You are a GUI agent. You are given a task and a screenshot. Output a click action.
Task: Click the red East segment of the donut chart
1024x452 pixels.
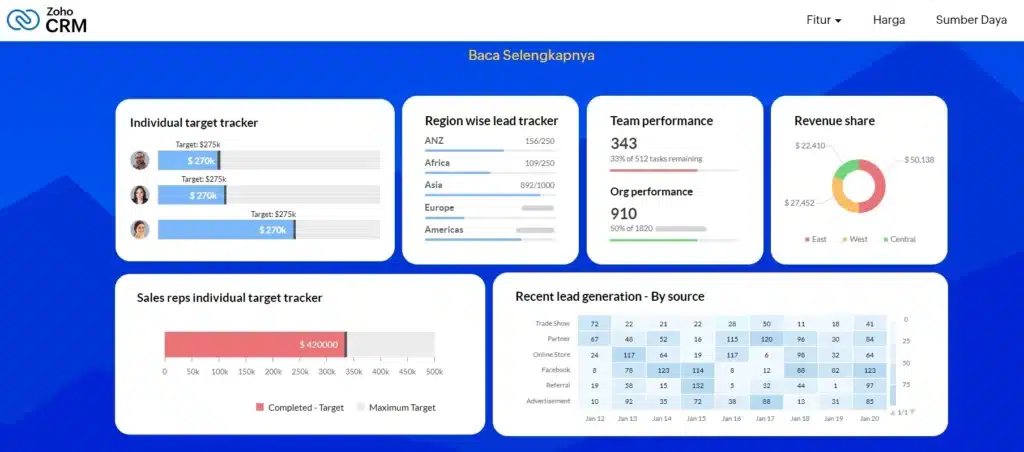[876, 186]
